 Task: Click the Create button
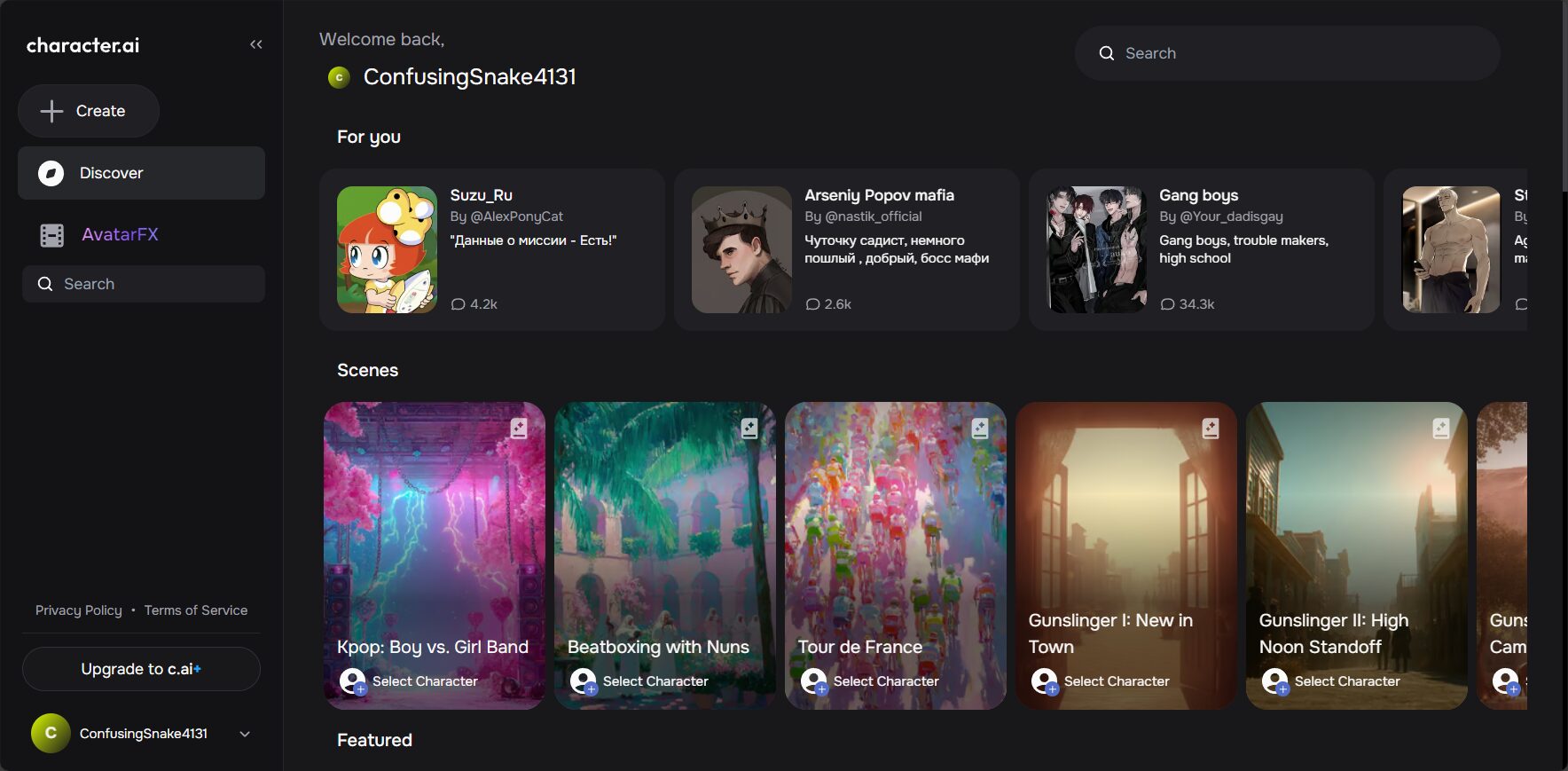pyautogui.click(x=89, y=111)
